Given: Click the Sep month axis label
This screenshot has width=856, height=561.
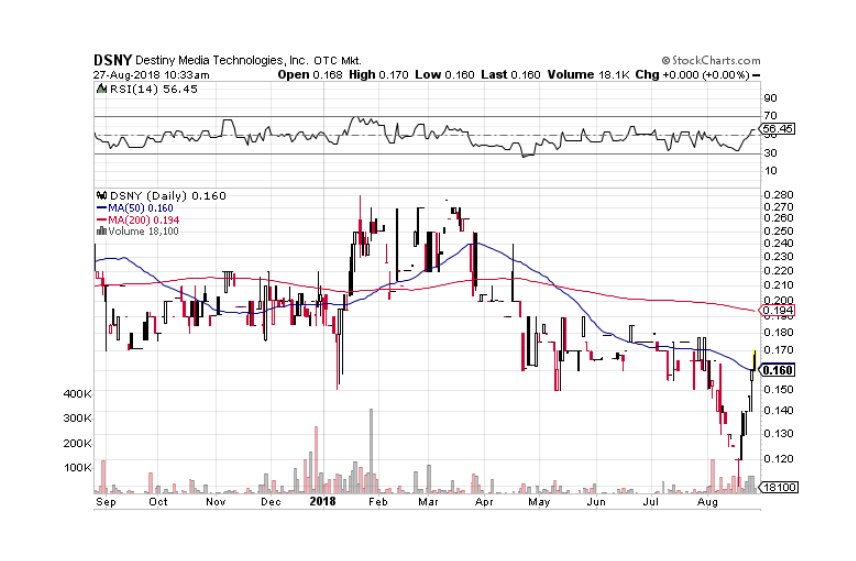Looking at the screenshot, I should click(105, 502).
